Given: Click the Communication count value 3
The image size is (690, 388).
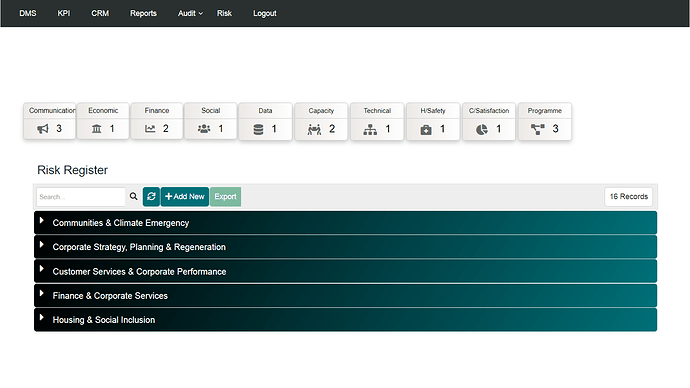Looking at the screenshot, I should (59, 128).
